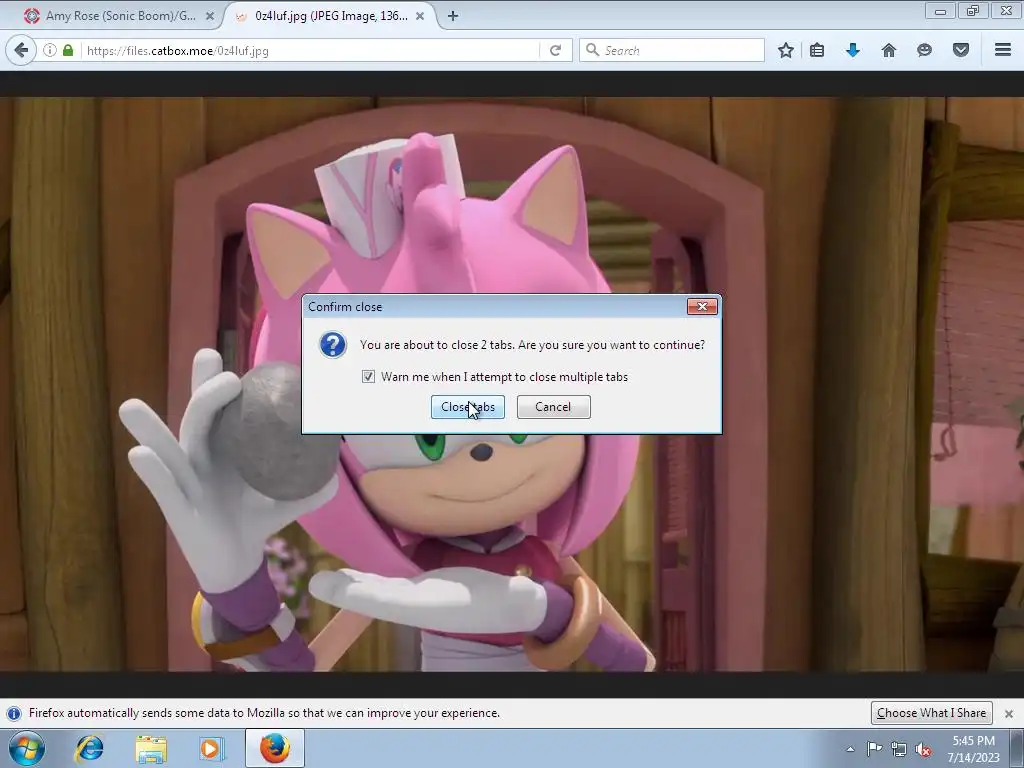Viewport: 1024px width, 768px height.
Task: Click the URL address bar field
Action: 312,50
